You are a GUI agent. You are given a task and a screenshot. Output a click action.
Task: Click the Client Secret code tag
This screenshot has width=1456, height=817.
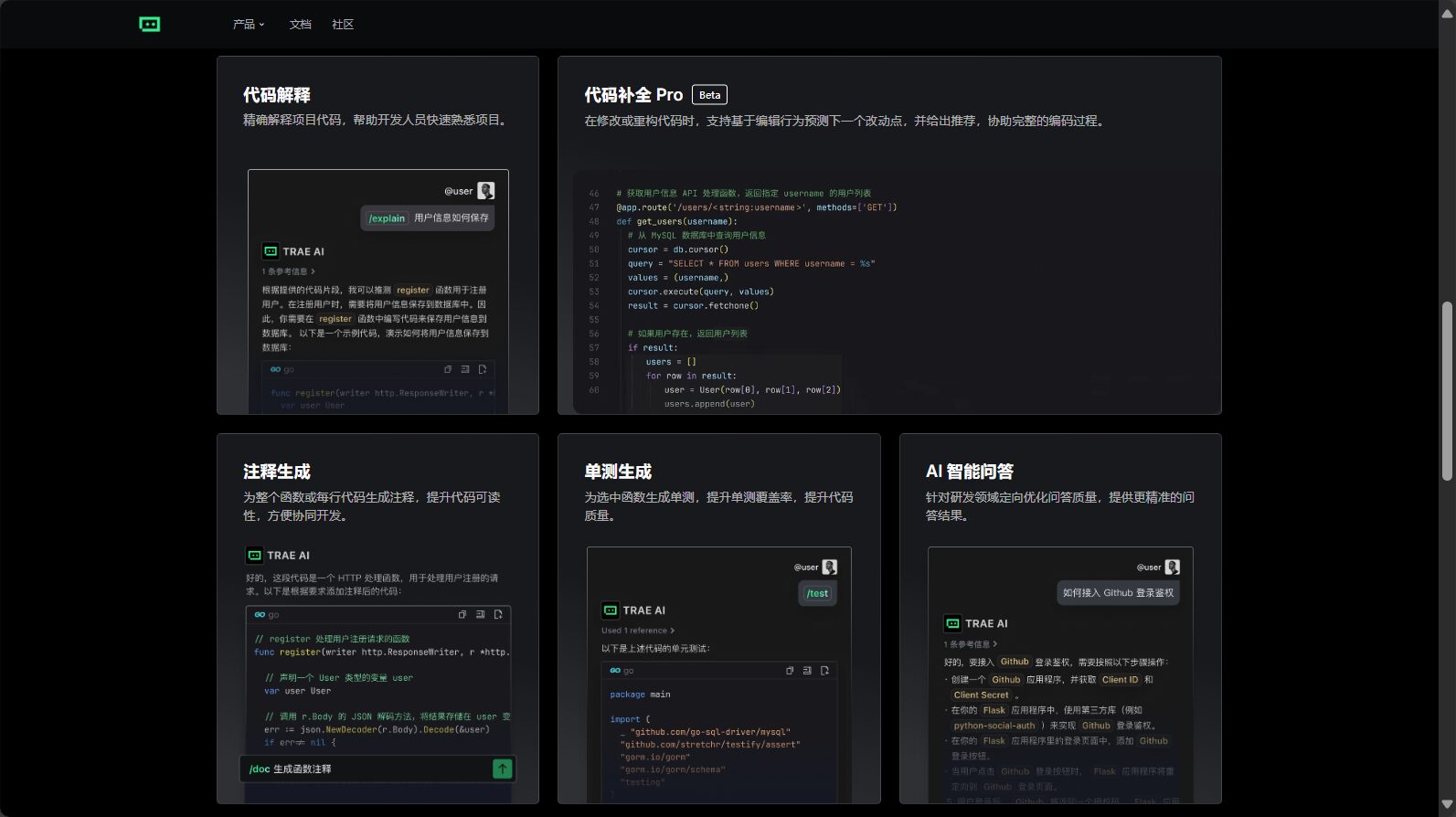[x=981, y=695]
